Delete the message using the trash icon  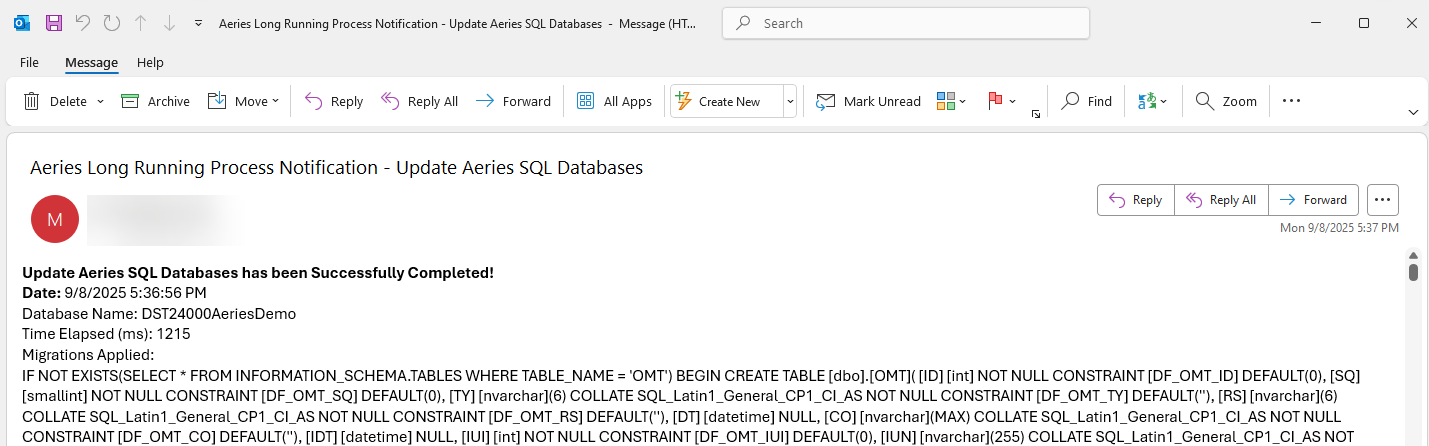click(x=55, y=101)
